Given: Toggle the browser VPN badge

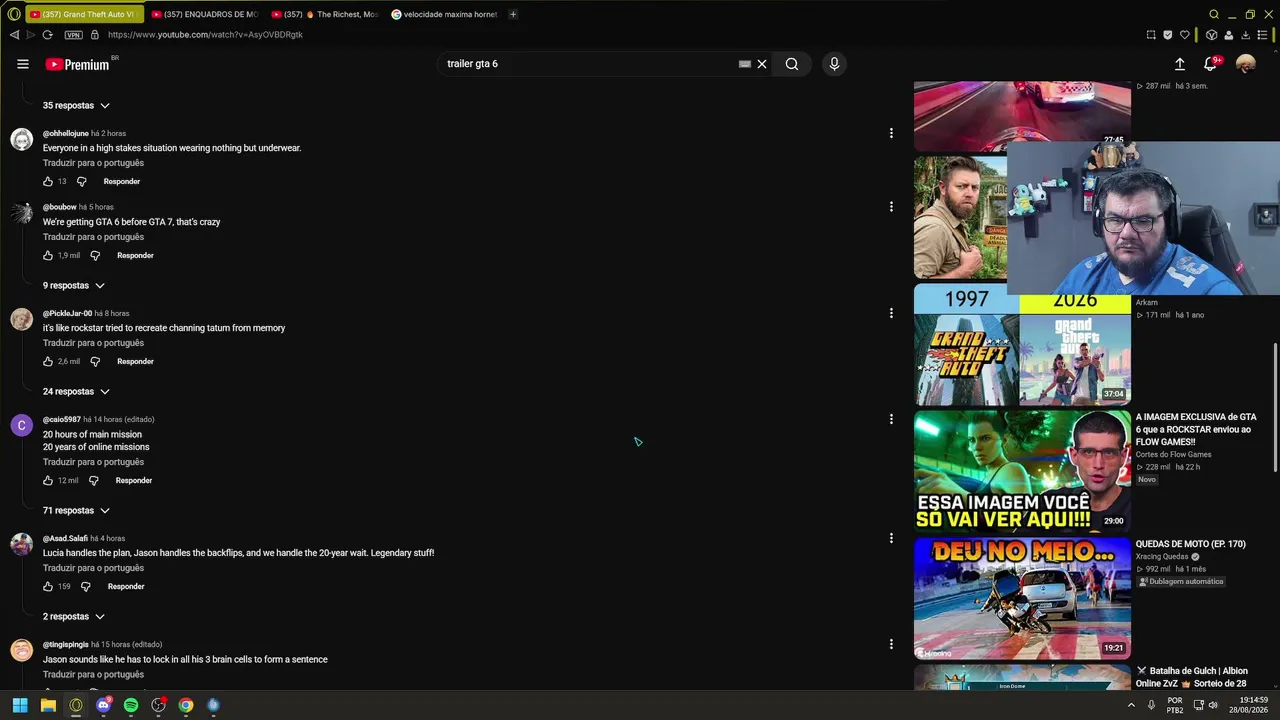Looking at the screenshot, I should (x=73, y=35).
